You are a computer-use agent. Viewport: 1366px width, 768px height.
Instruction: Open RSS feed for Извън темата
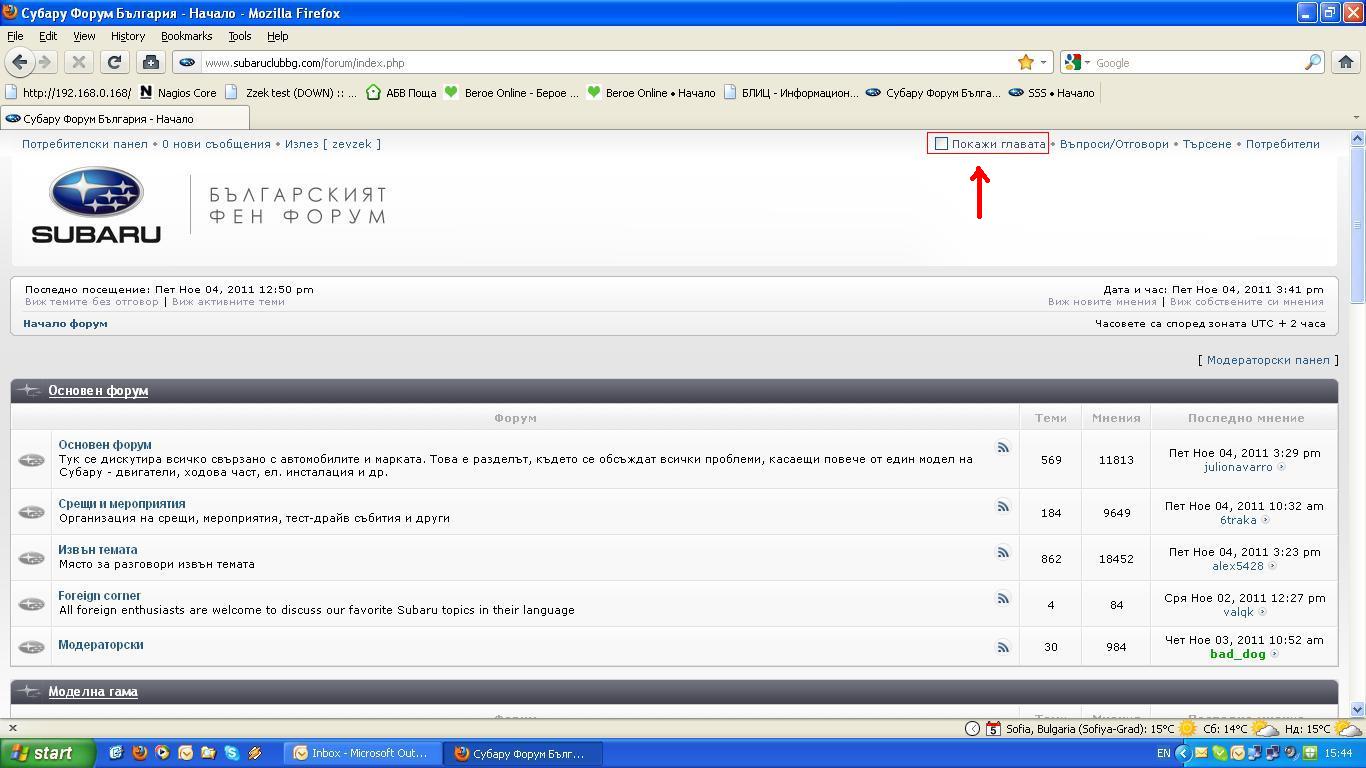[1002, 552]
